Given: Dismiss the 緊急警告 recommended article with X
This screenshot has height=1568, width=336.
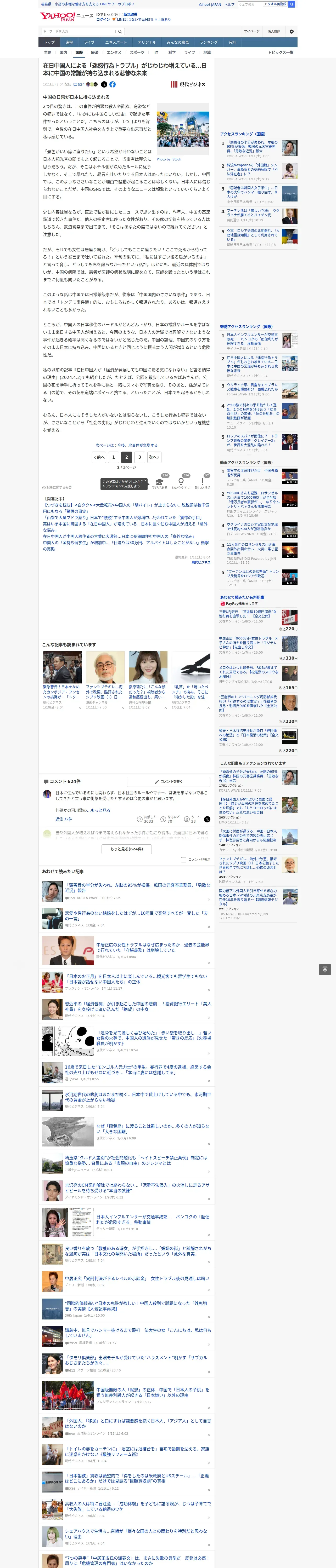Looking at the screenshot, I should [x=79, y=708].
